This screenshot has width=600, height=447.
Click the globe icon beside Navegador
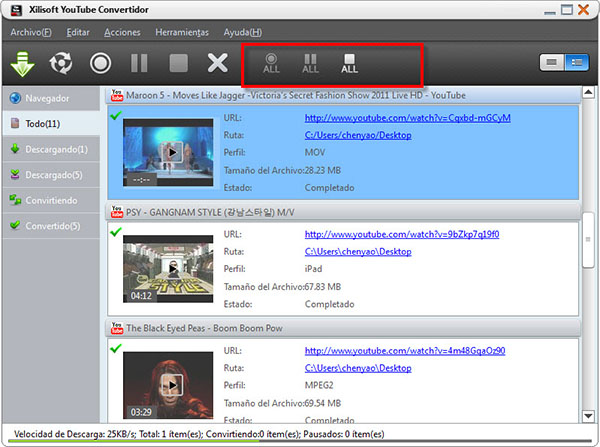15,98
